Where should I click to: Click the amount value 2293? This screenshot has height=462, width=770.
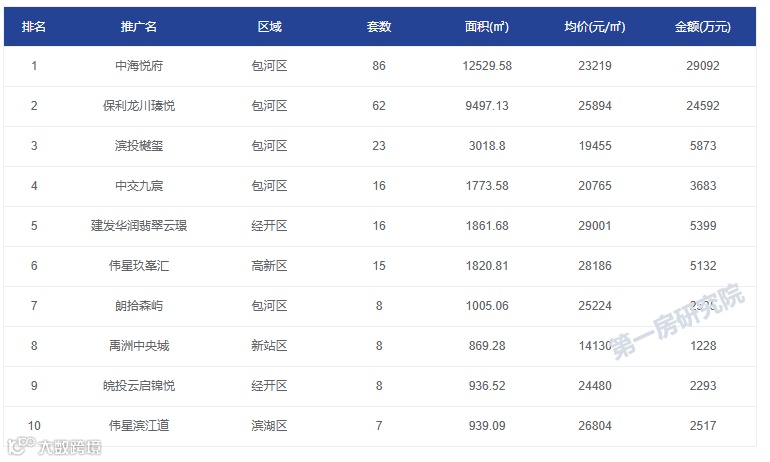pyautogui.click(x=703, y=386)
